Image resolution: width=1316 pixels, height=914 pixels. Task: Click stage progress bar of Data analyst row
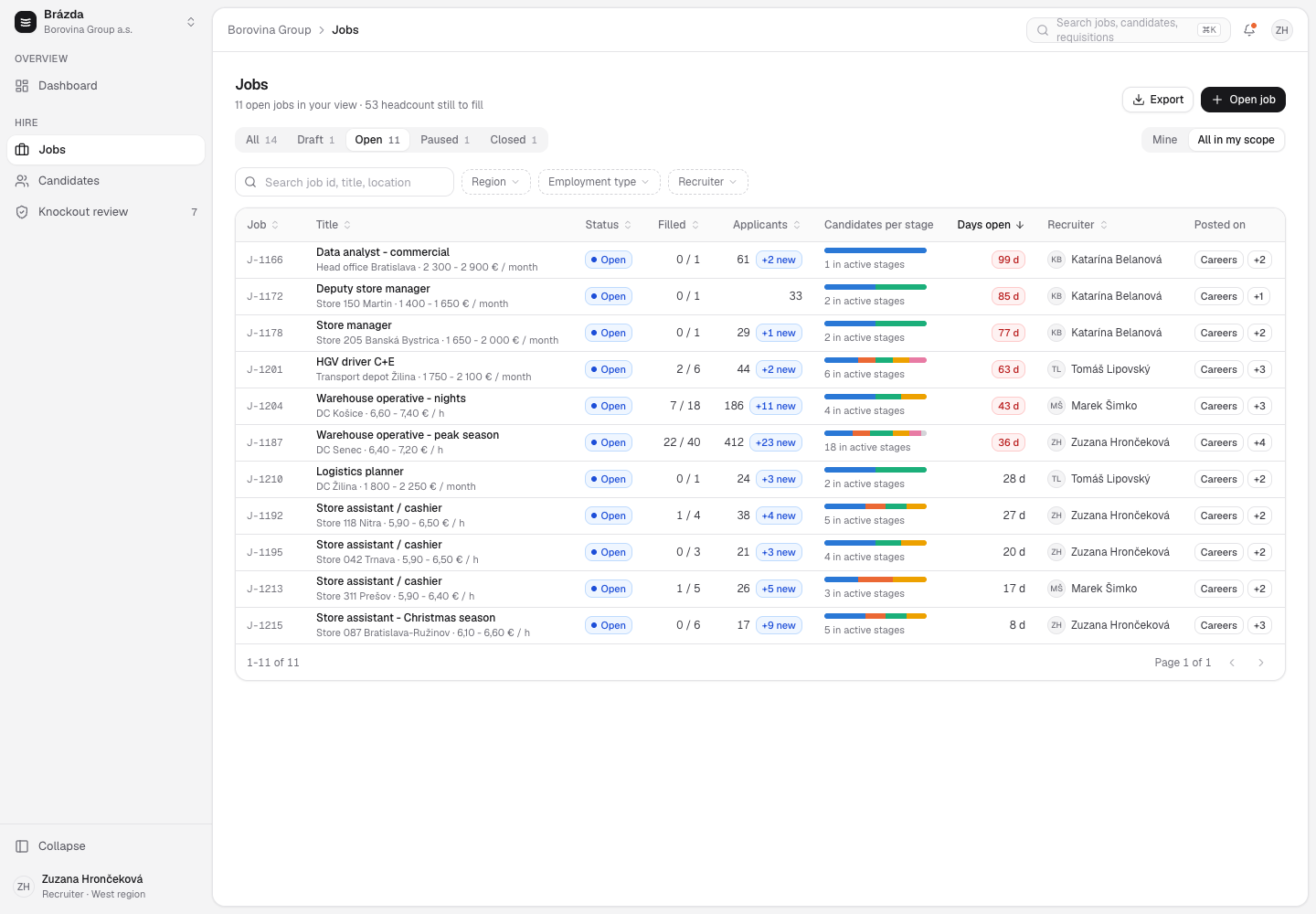876,250
